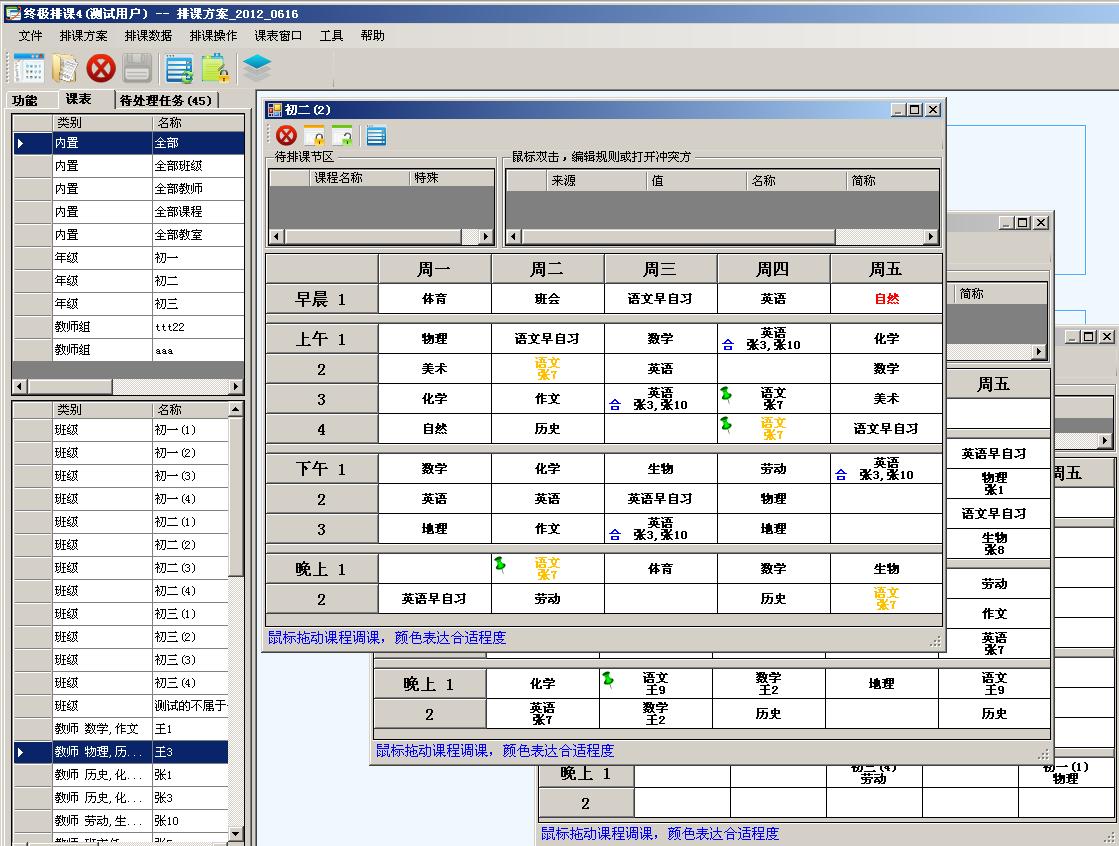Click the list refresh icon in main toolbar

[x=178, y=69]
